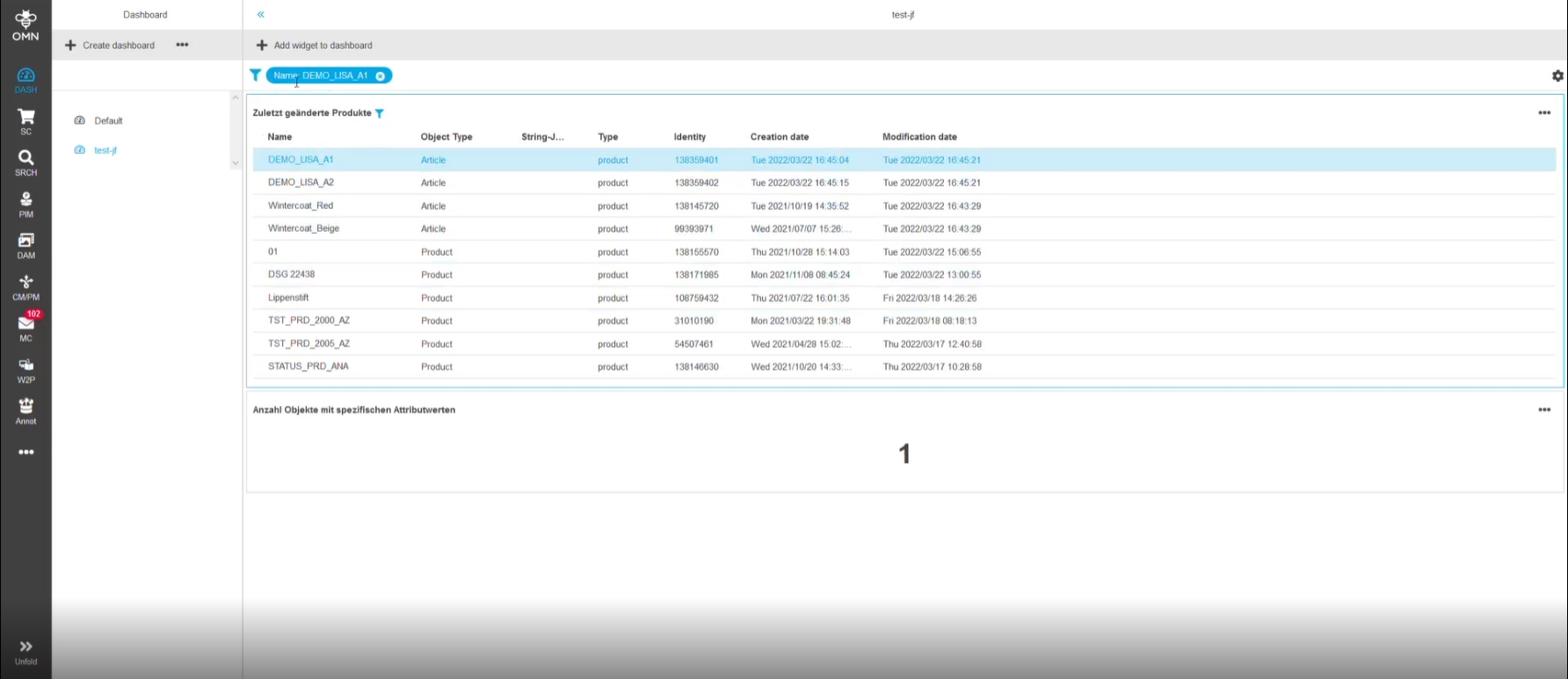1568x679 pixels.
Task: Open more options next to Create dashboard
Action: (182, 45)
